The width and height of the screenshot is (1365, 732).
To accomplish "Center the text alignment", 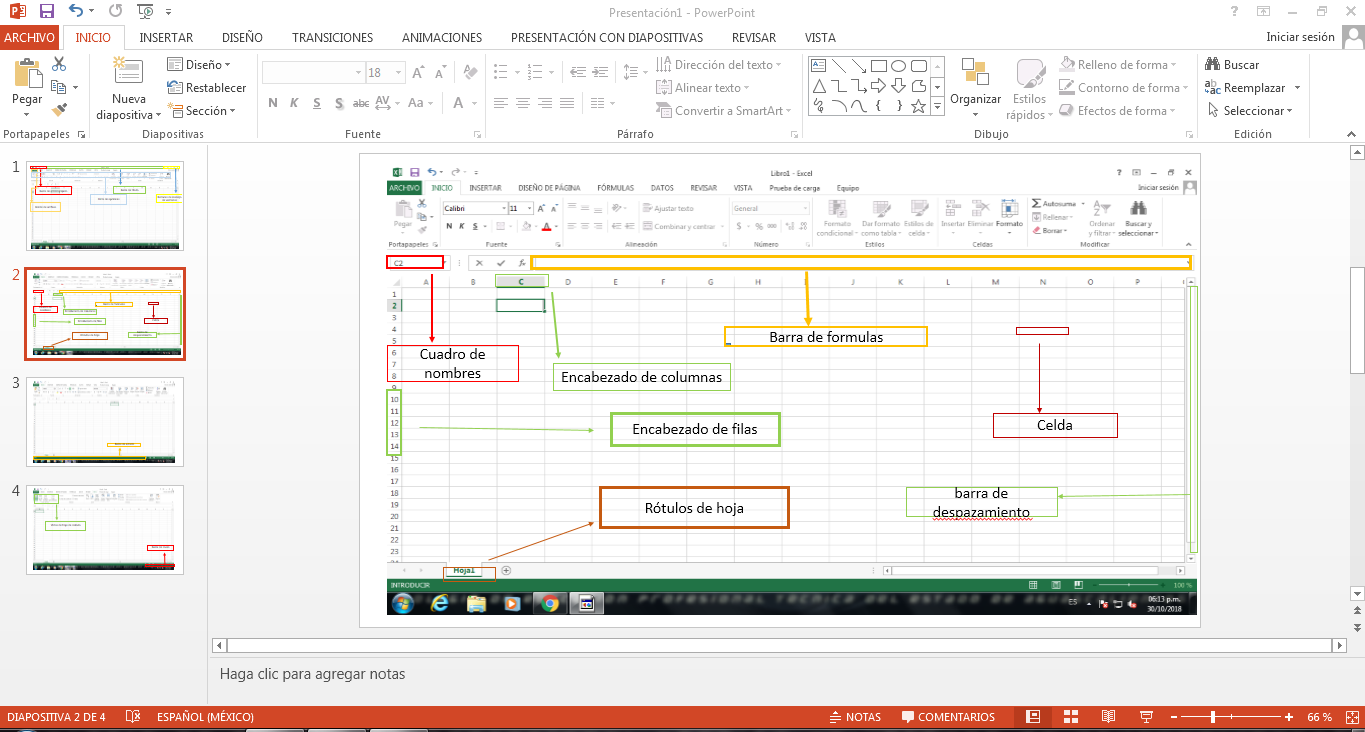I will (x=523, y=103).
